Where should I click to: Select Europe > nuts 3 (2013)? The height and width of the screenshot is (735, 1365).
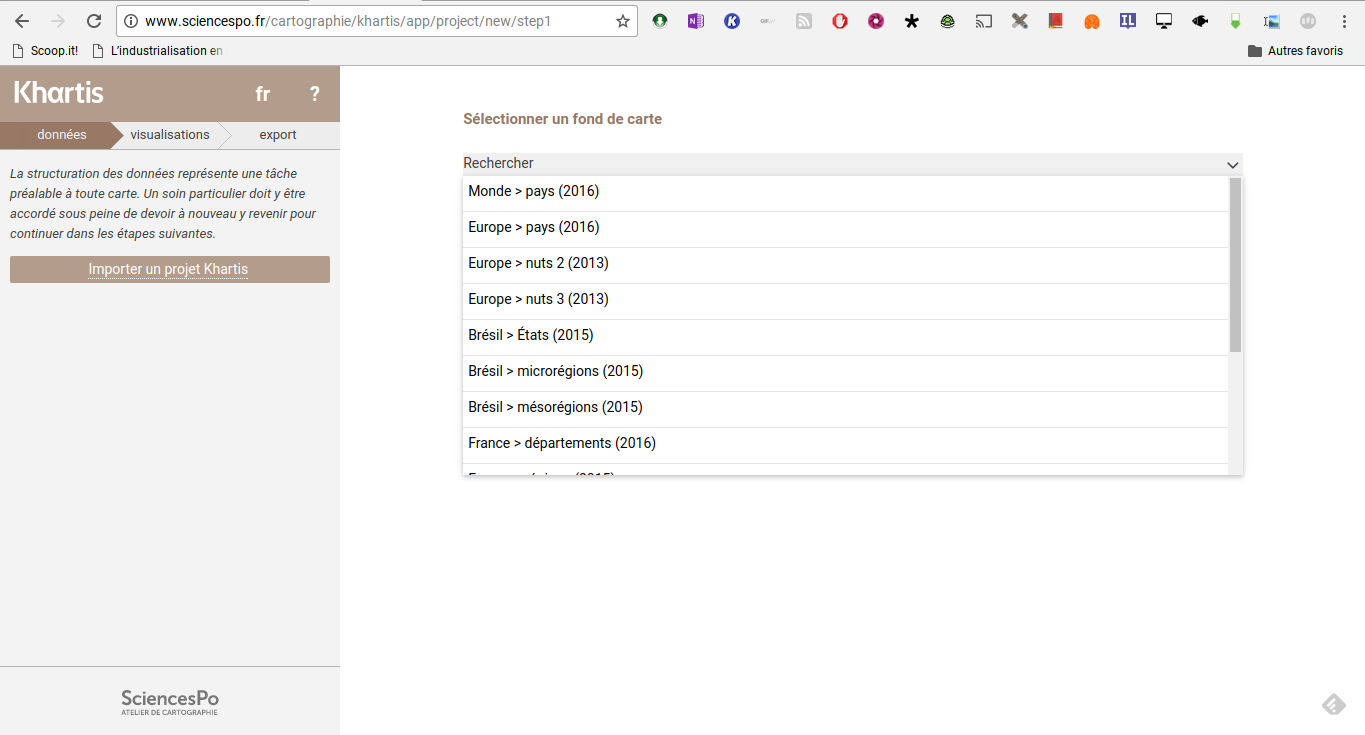click(845, 300)
